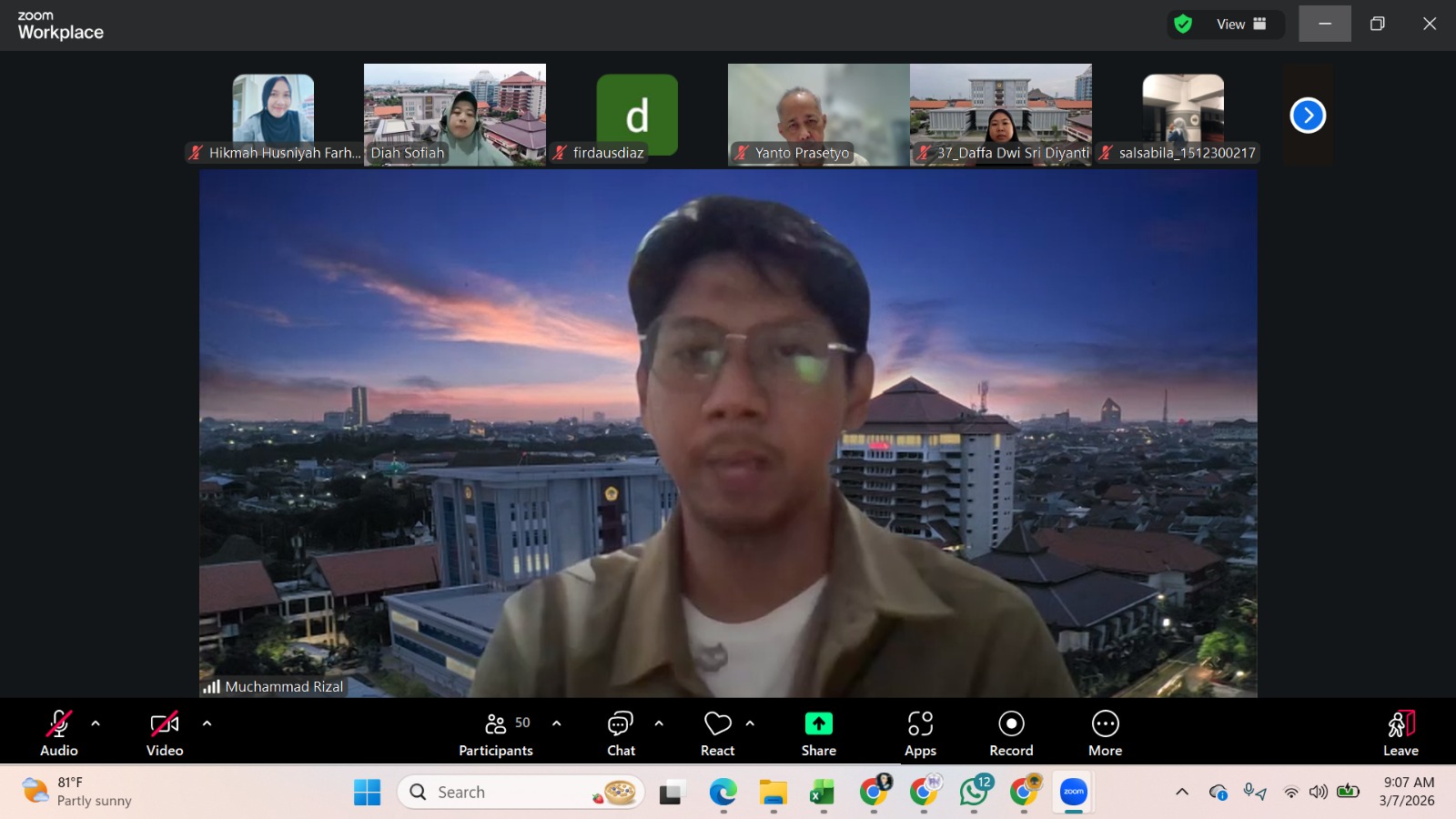
Task: Unmute the microphone with the Audio button
Action: tap(59, 732)
